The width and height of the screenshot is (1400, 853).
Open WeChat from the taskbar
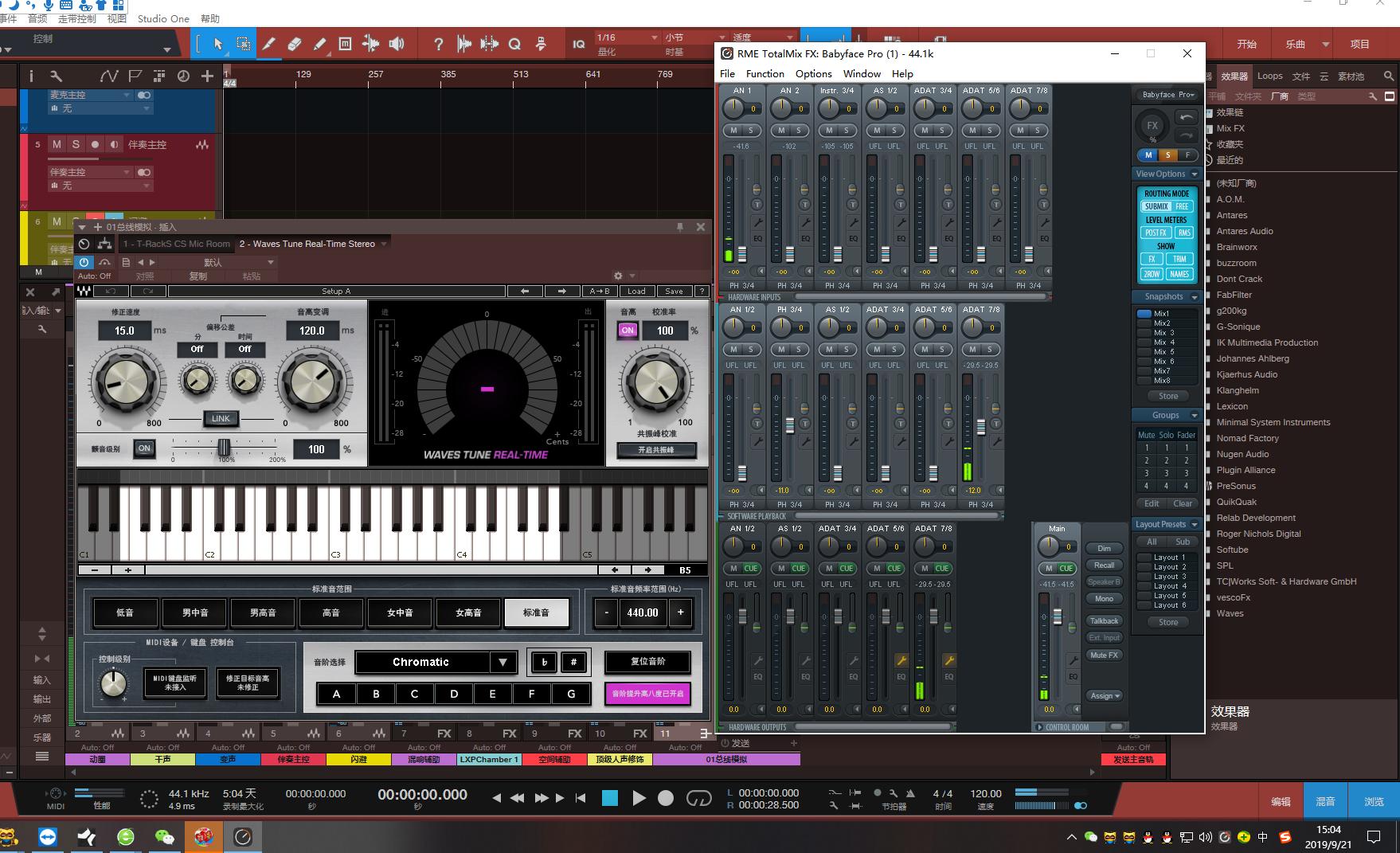coord(165,836)
